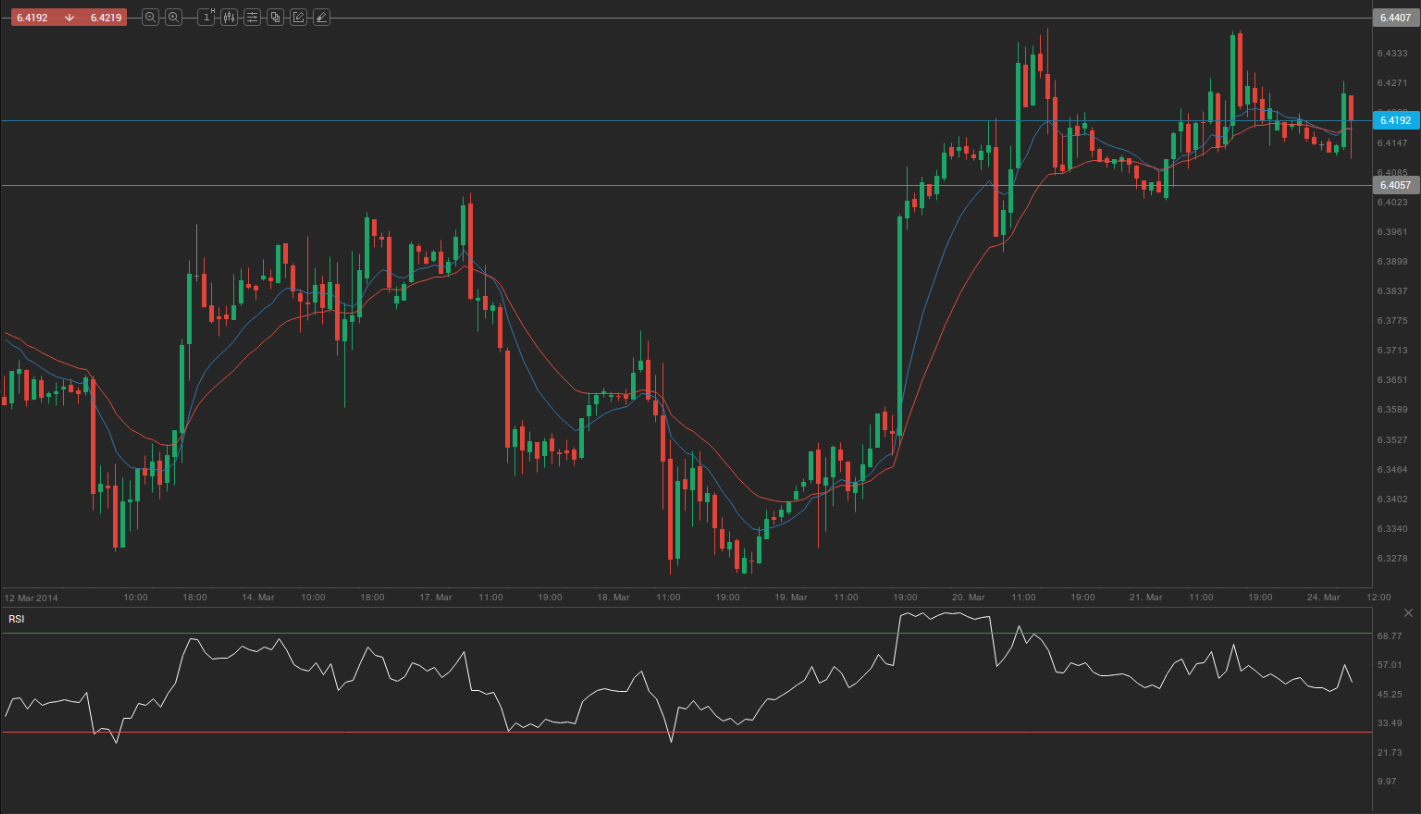Click the zoom in magnifier icon

[x=174, y=17]
